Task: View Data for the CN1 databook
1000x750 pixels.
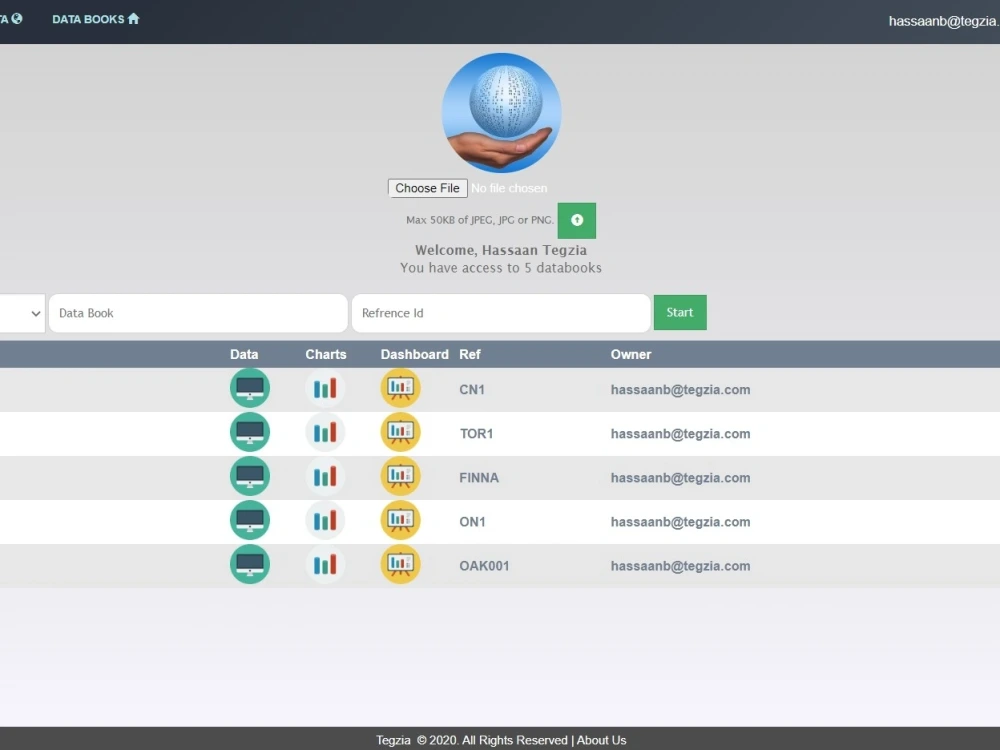Action: point(249,388)
